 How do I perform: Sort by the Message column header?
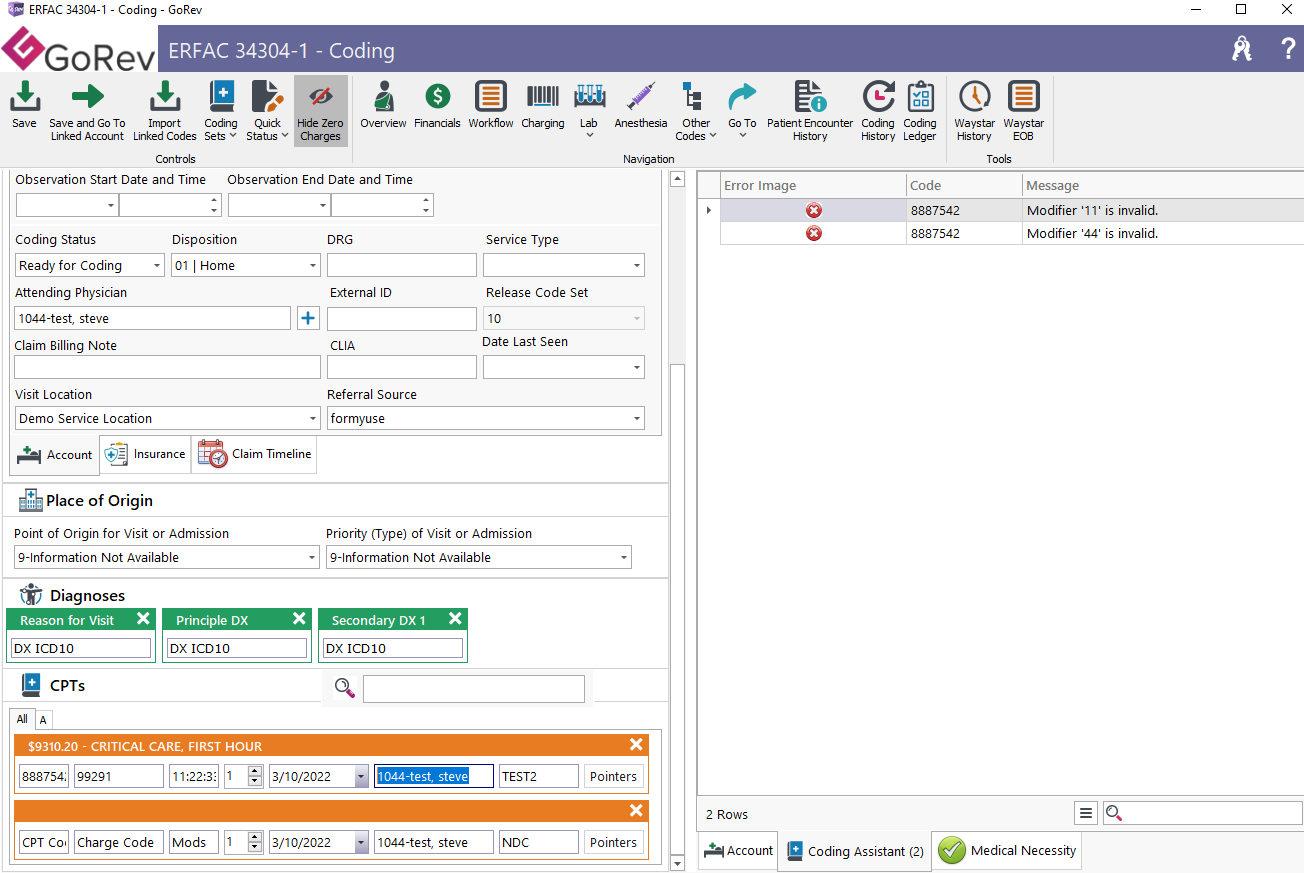(1163, 185)
